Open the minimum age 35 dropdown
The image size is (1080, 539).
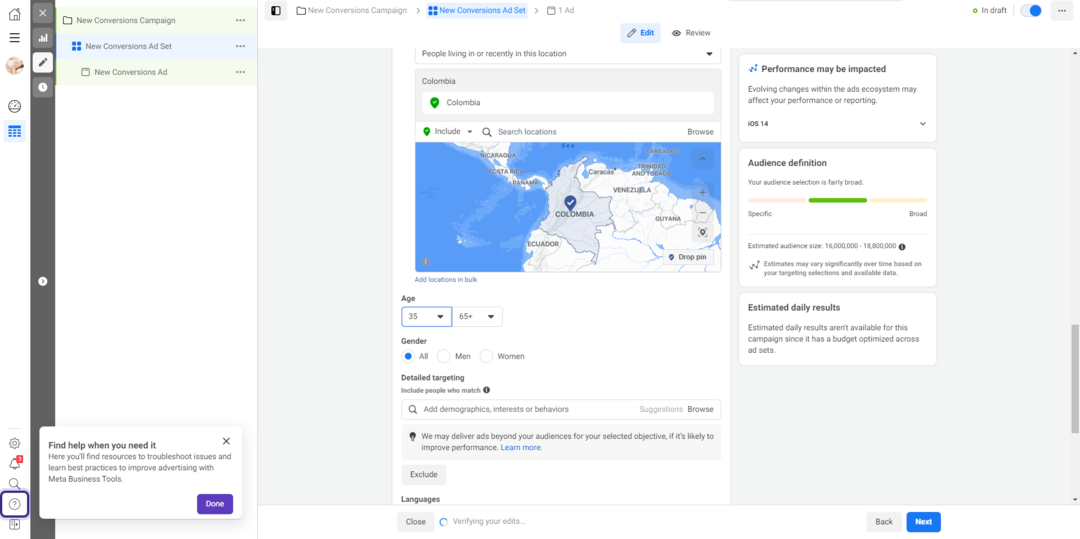click(x=426, y=317)
